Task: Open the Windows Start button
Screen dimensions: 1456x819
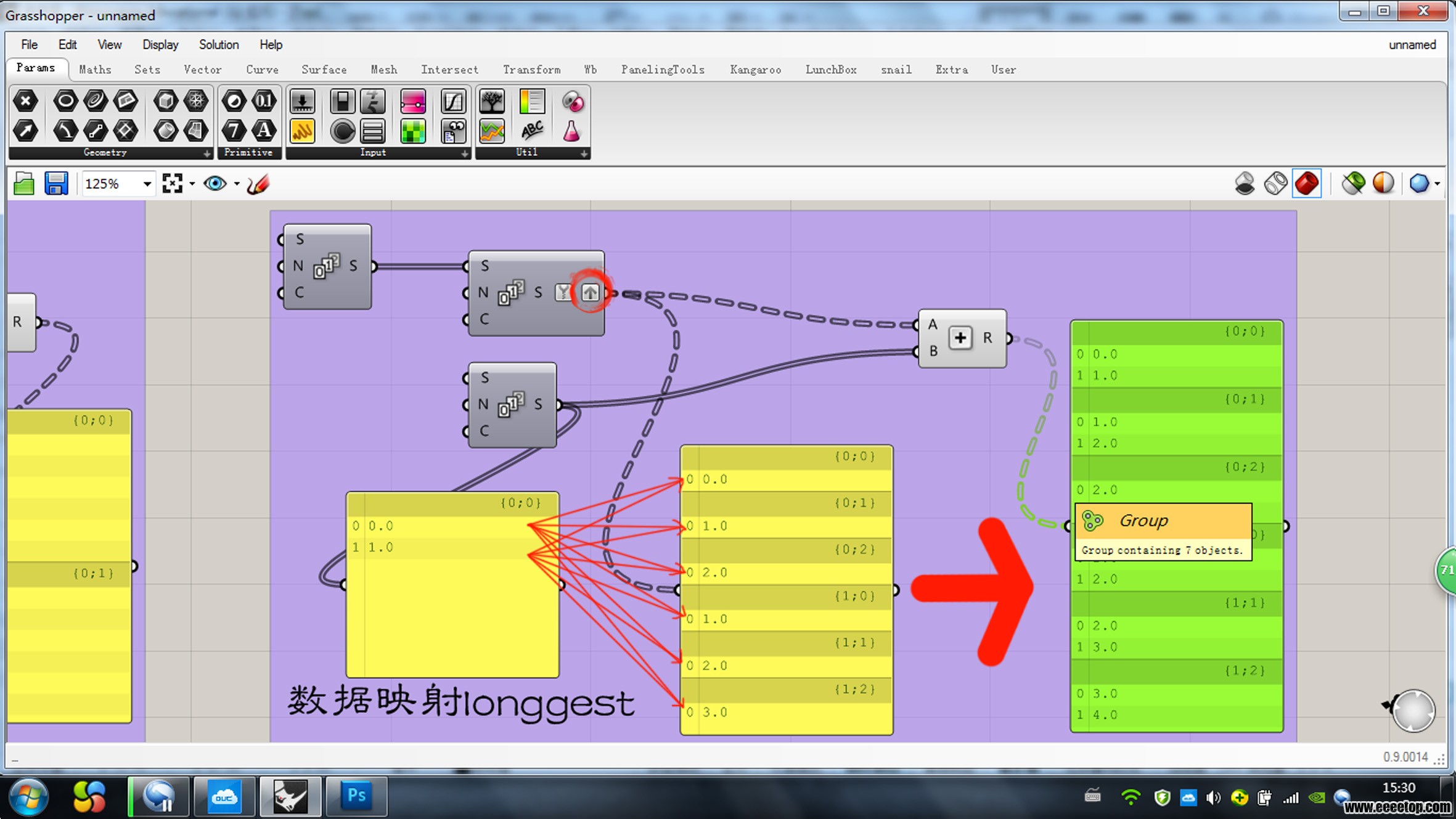Action: tap(28, 797)
